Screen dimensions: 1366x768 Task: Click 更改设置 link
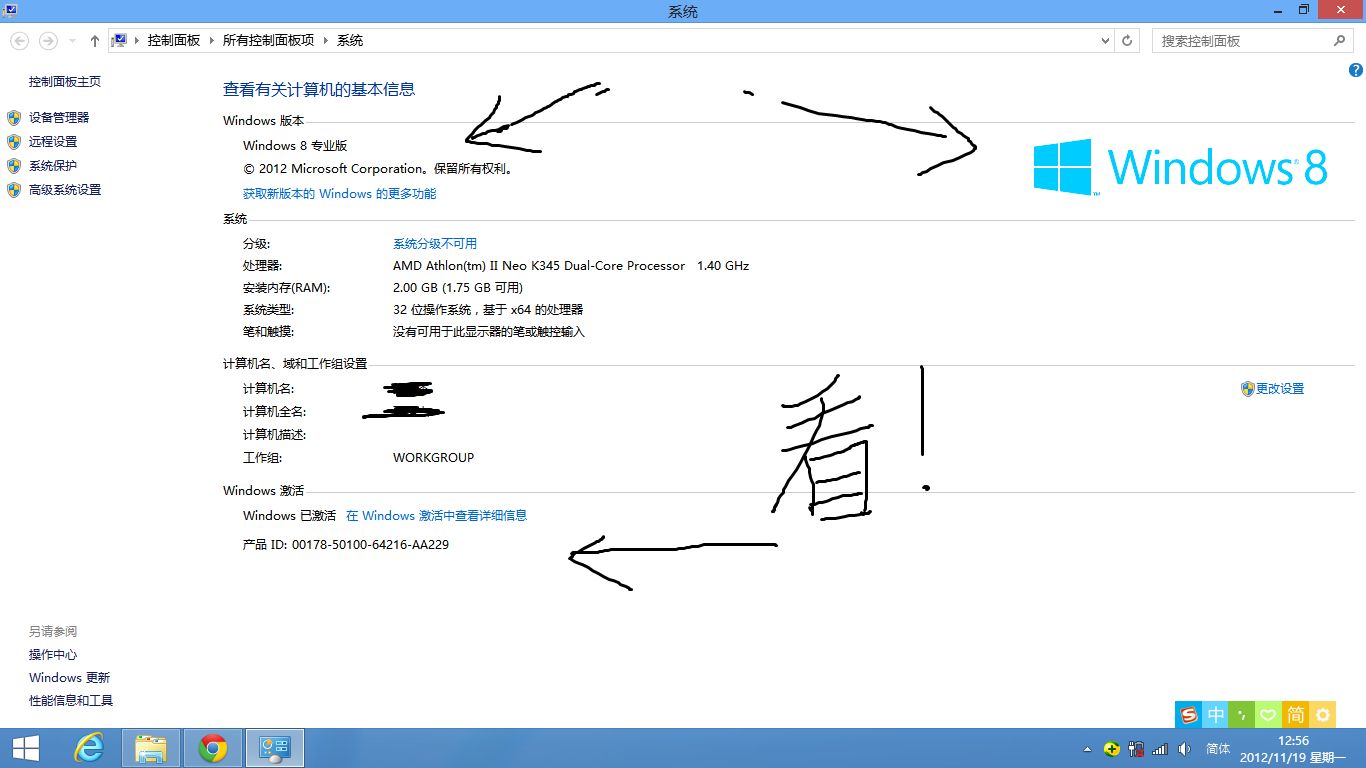[1280, 389]
